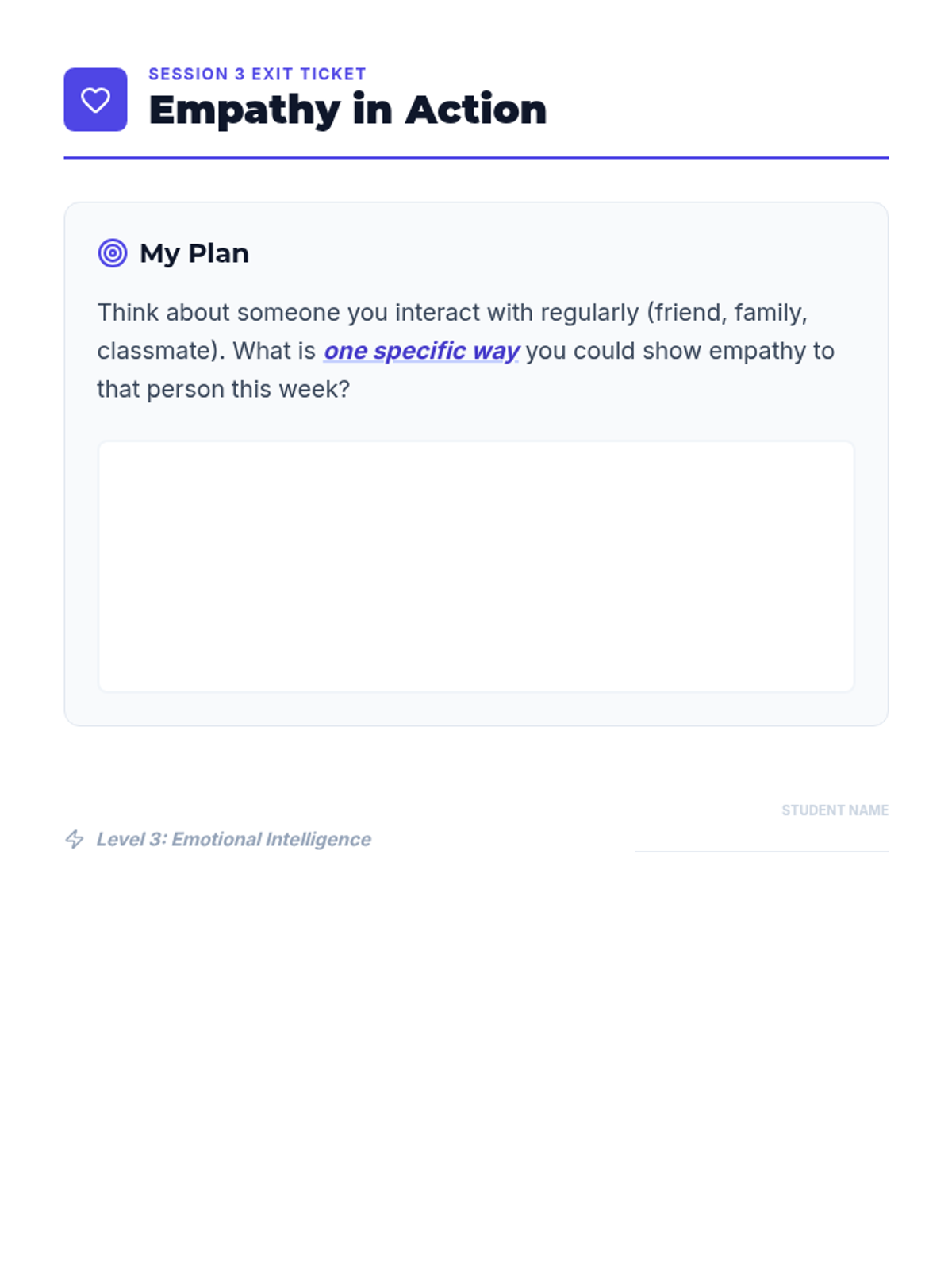This screenshot has width=952, height=1270.
Task: Click the 'STUDENT NAME' label
Action: point(835,810)
